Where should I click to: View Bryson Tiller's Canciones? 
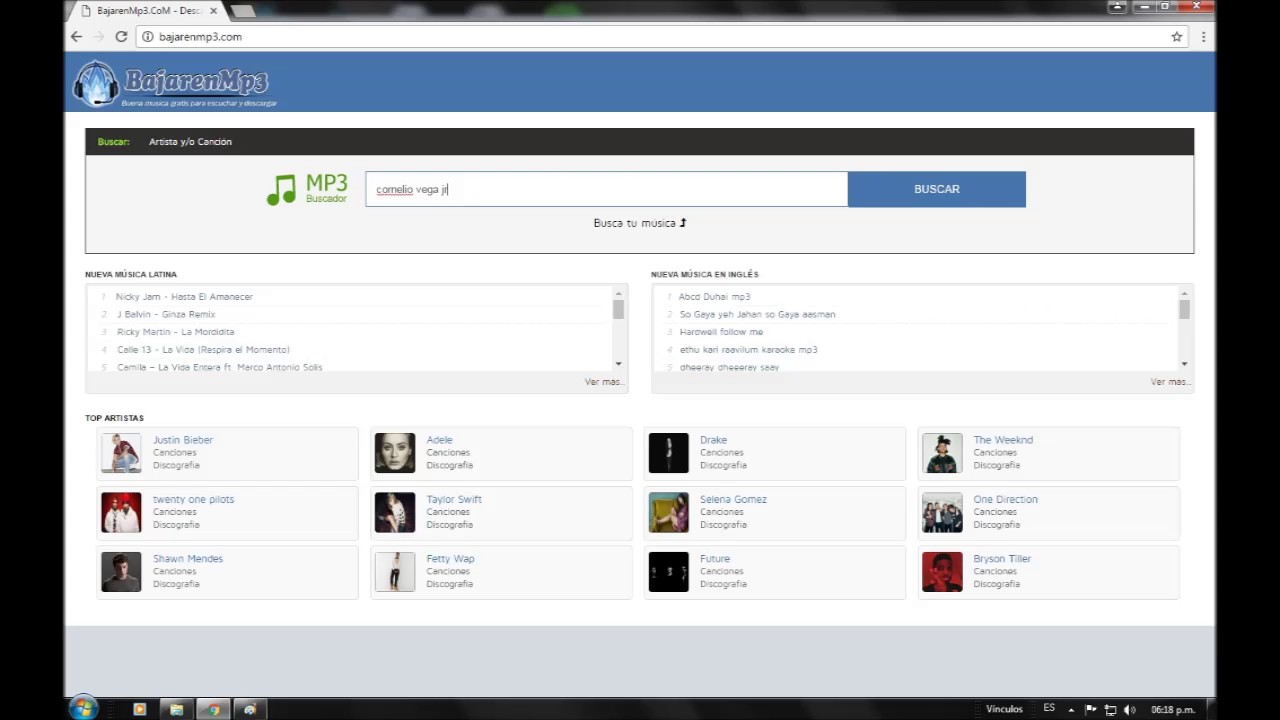tap(995, 571)
